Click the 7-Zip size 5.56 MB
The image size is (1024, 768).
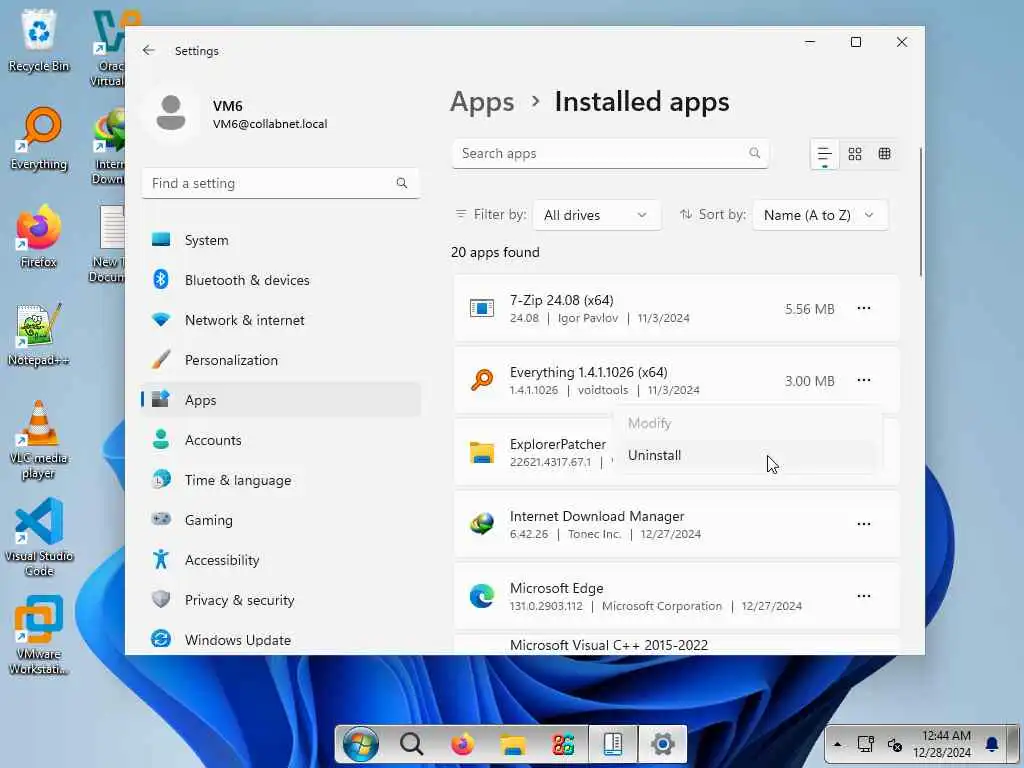(x=809, y=309)
